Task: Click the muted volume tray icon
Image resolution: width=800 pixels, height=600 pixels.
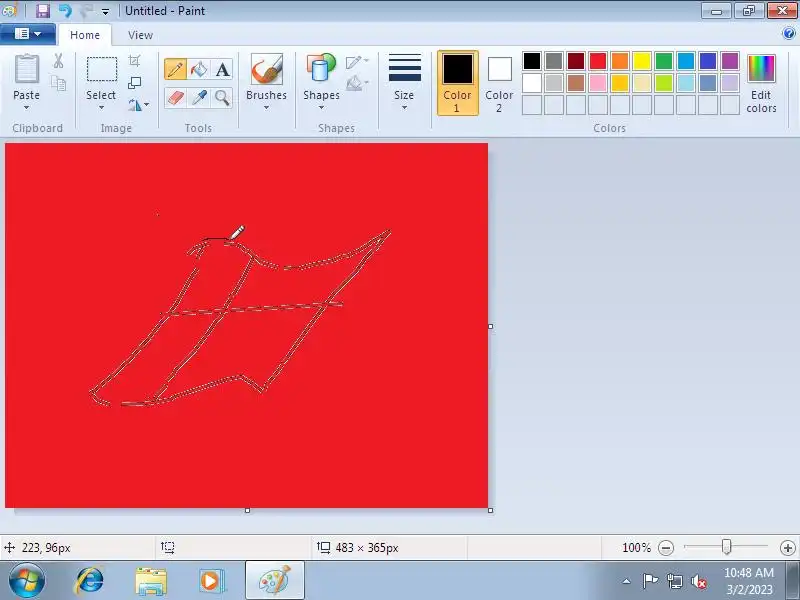Action: [x=698, y=581]
